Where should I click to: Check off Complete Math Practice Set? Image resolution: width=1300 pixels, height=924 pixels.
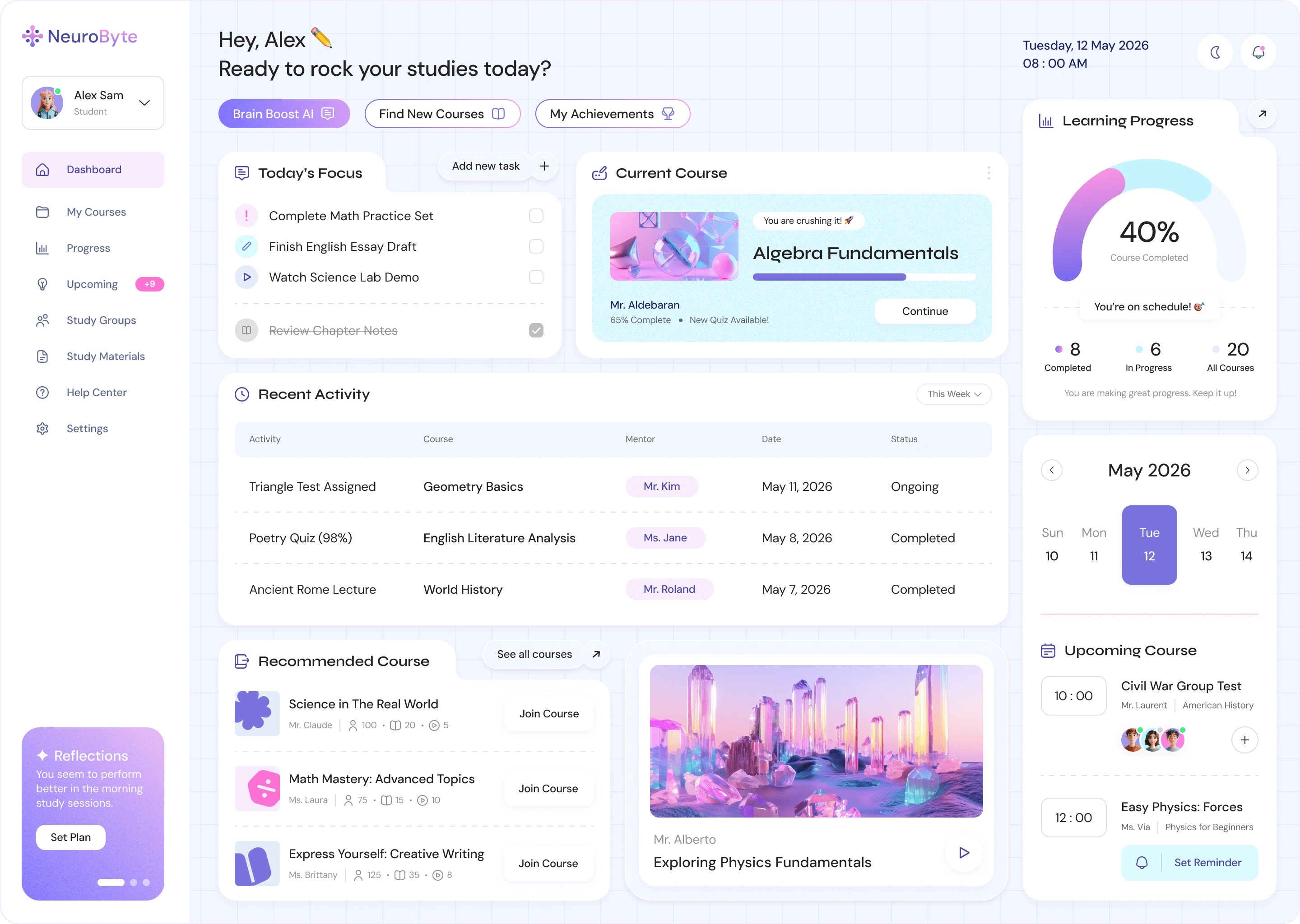(x=536, y=216)
